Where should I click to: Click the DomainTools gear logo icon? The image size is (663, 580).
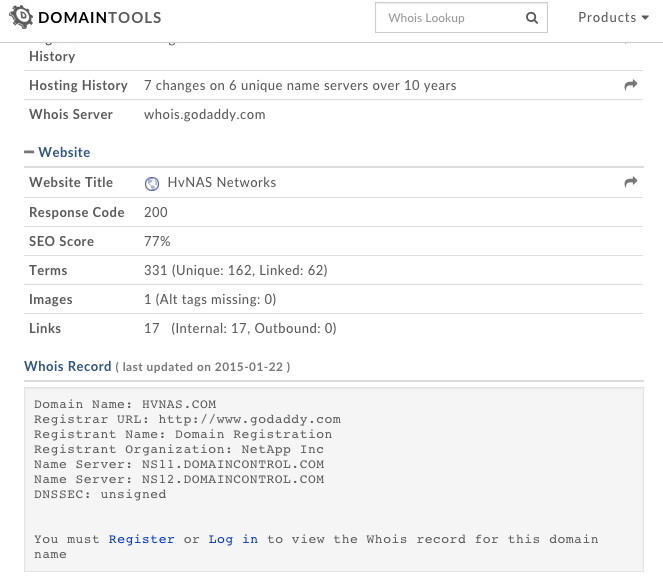(19, 18)
